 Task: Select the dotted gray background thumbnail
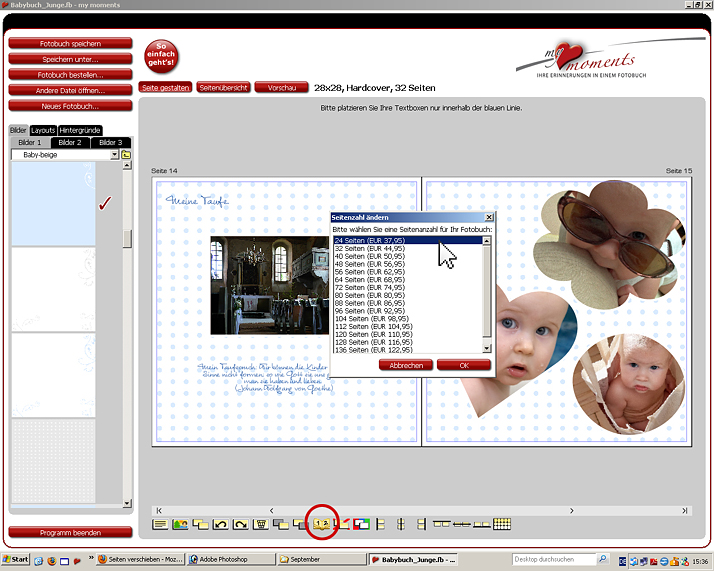53,461
